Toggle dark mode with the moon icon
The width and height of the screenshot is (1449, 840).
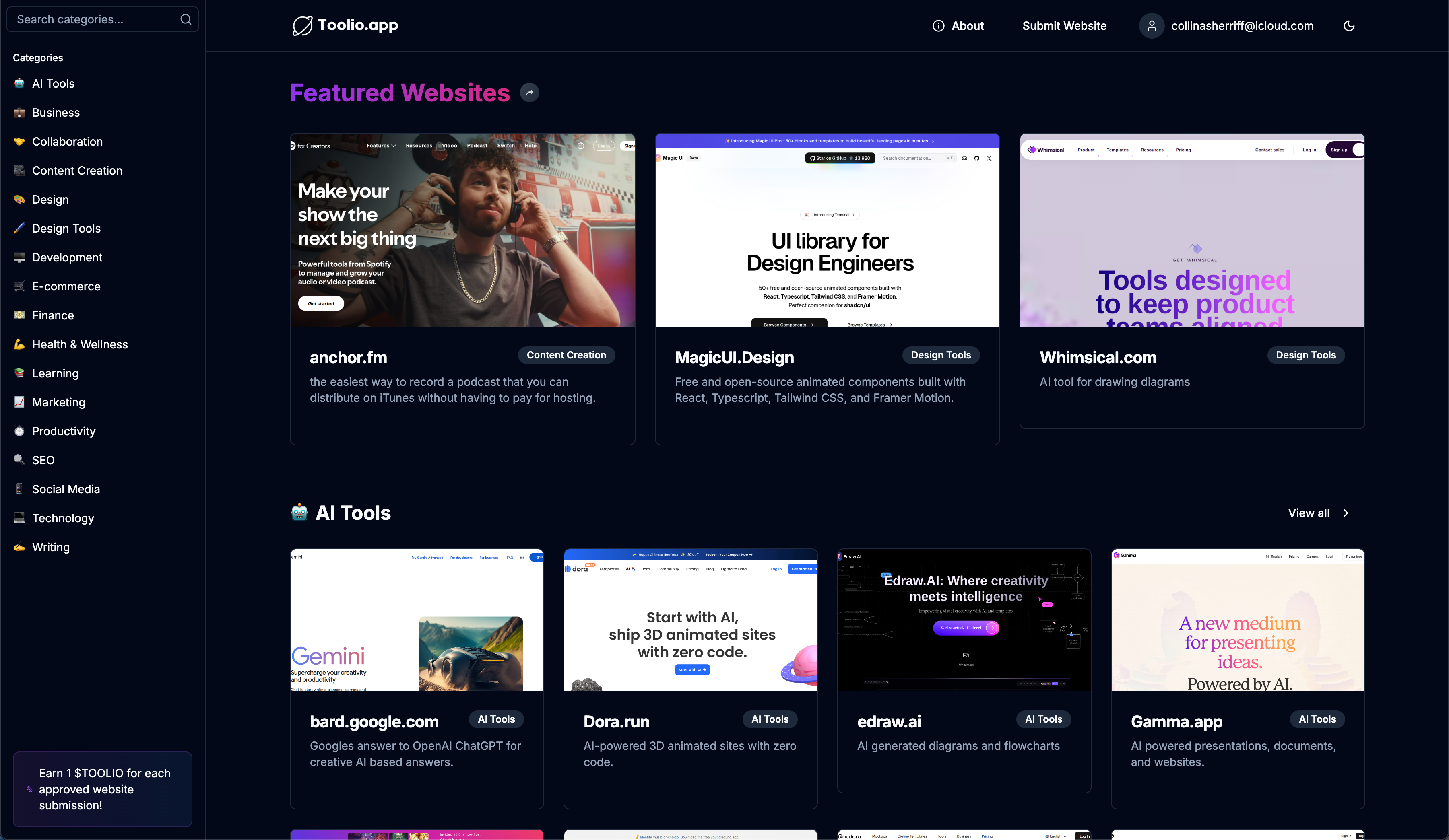[x=1349, y=26]
